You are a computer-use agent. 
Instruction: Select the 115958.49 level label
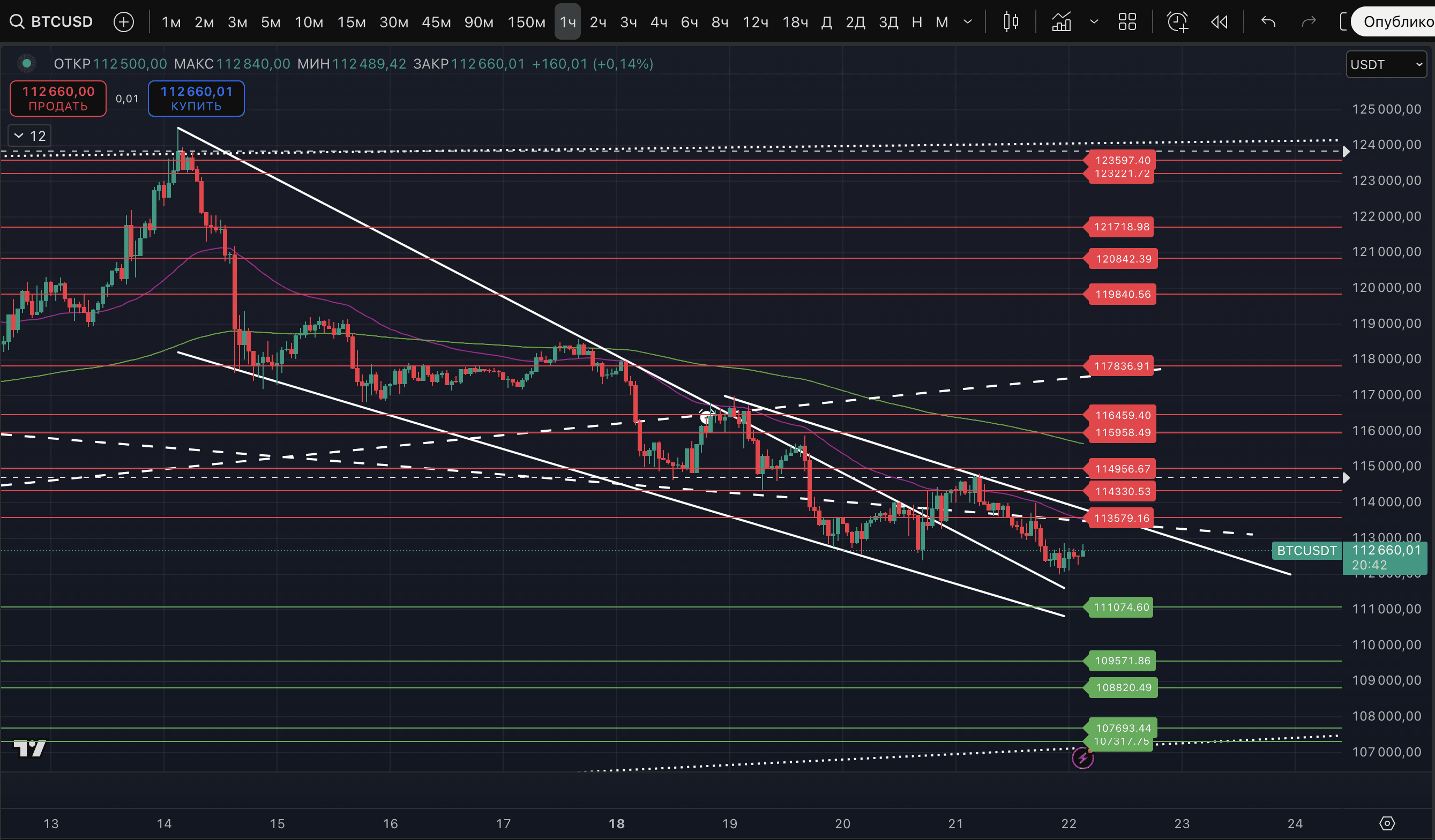pos(1123,432)
